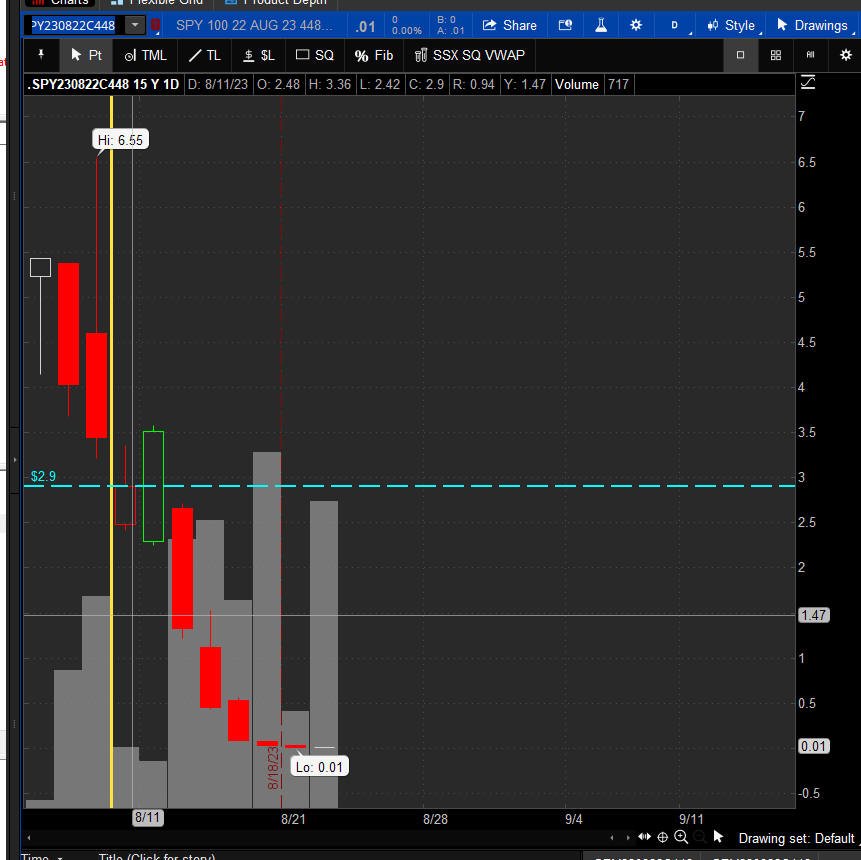861x860 pixels.
Task: Choose the TL trendline tool
Action: (x=205, y=55)
